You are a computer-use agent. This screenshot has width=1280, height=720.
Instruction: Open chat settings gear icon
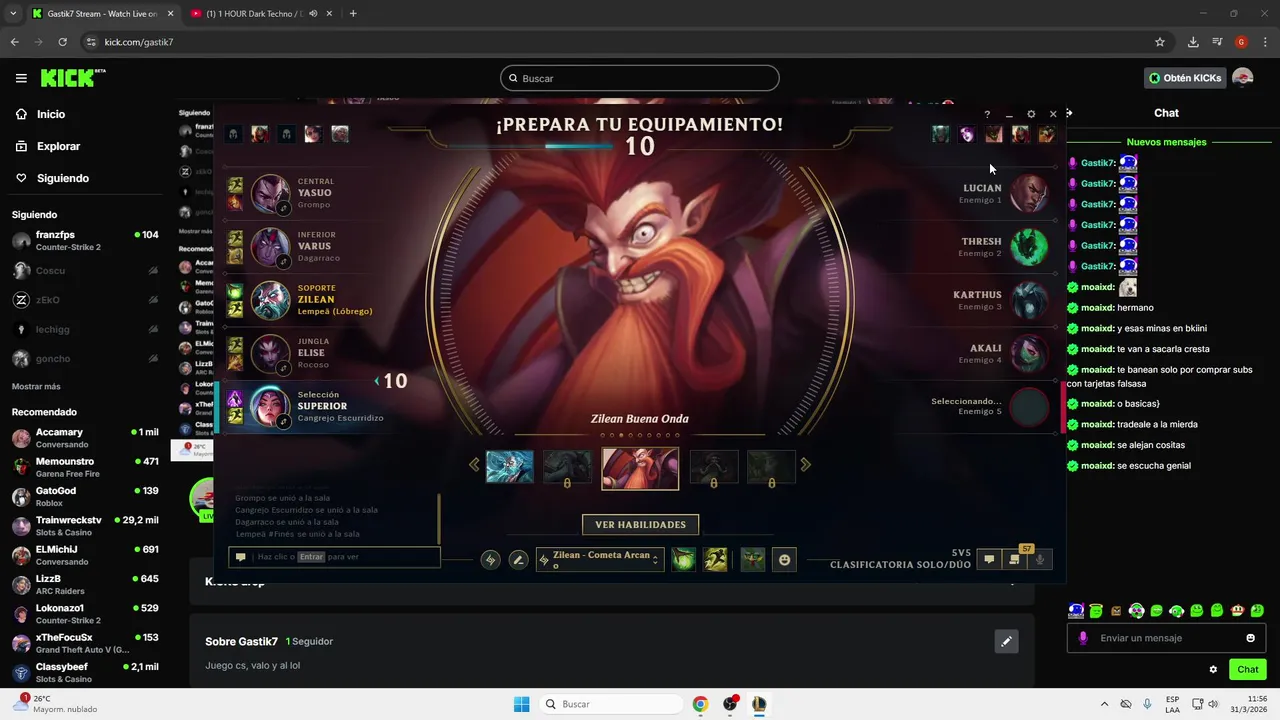coord(1213,670)
